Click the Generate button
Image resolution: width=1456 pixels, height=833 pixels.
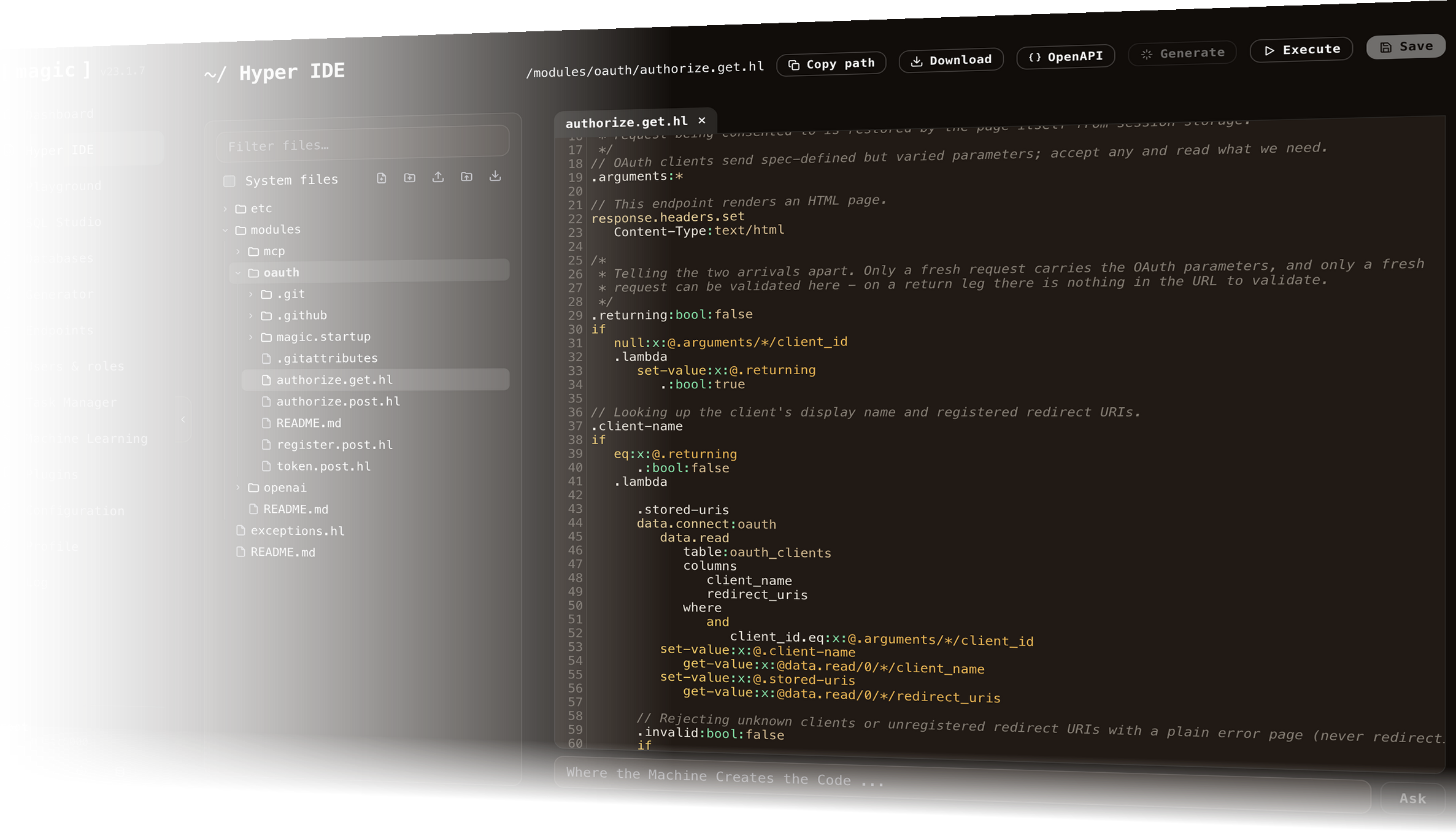[x=1182, y=53]
